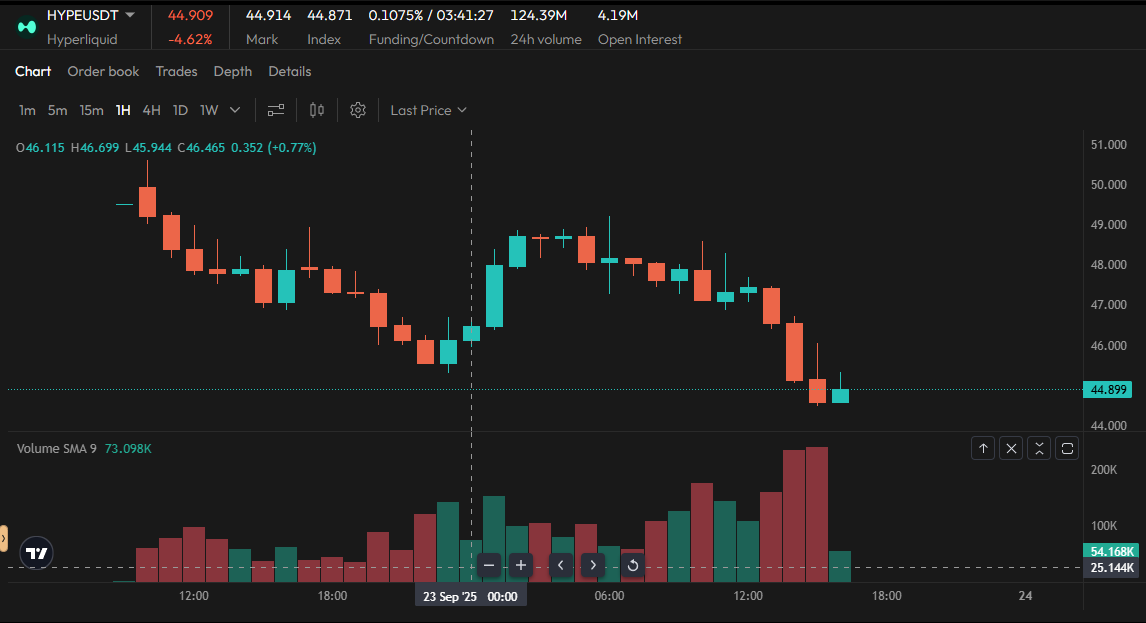Delete the volume pane

point(1011,448)
